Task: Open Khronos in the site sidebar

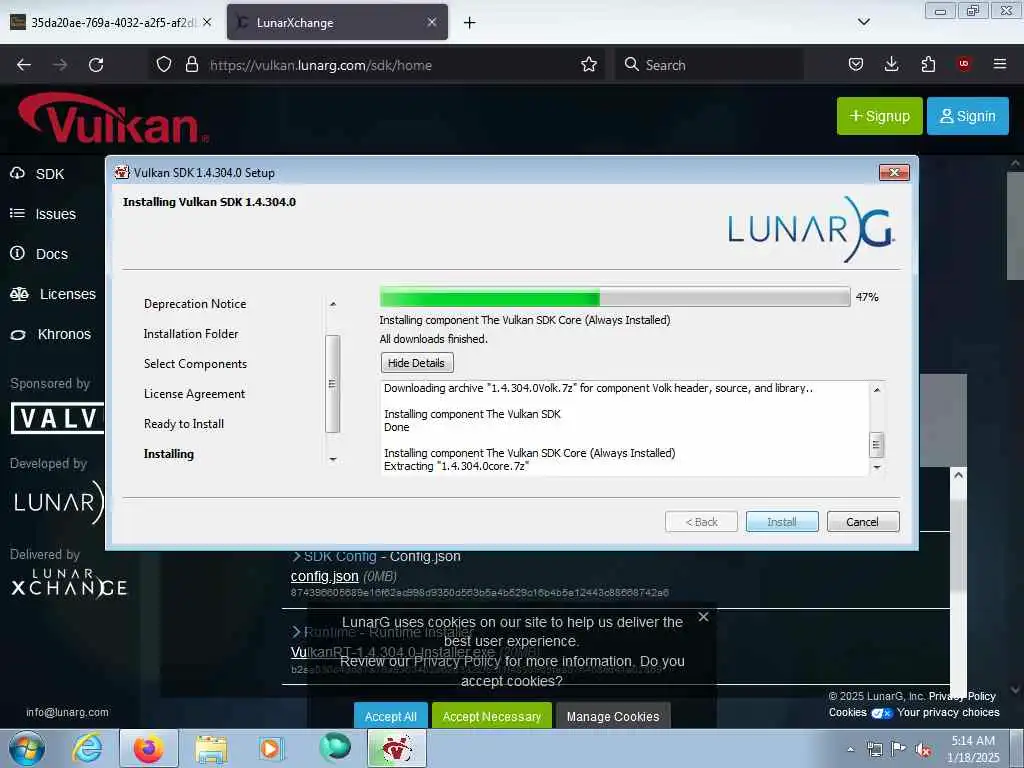Action: 50,334
